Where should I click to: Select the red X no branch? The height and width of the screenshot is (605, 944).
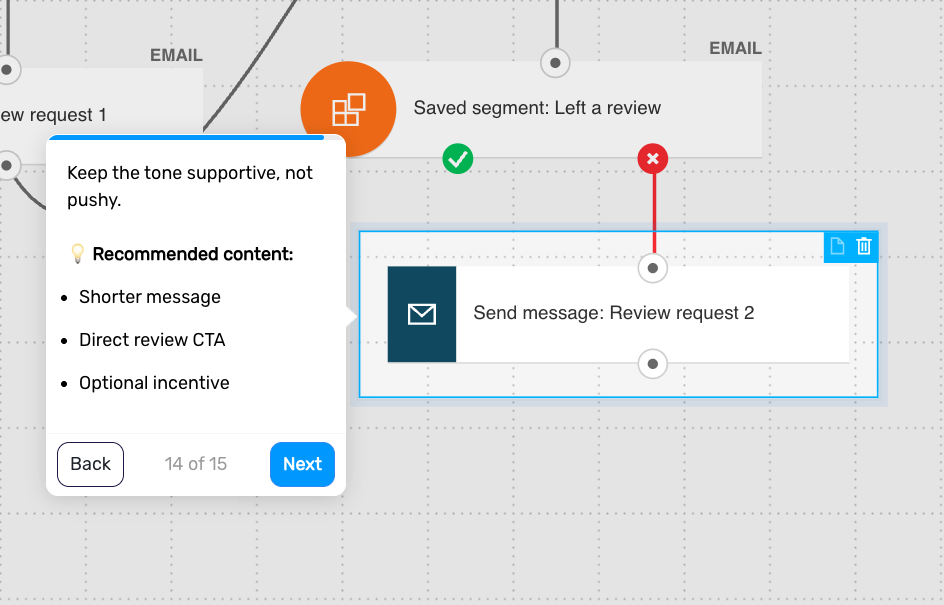click(x=653, y=159)
